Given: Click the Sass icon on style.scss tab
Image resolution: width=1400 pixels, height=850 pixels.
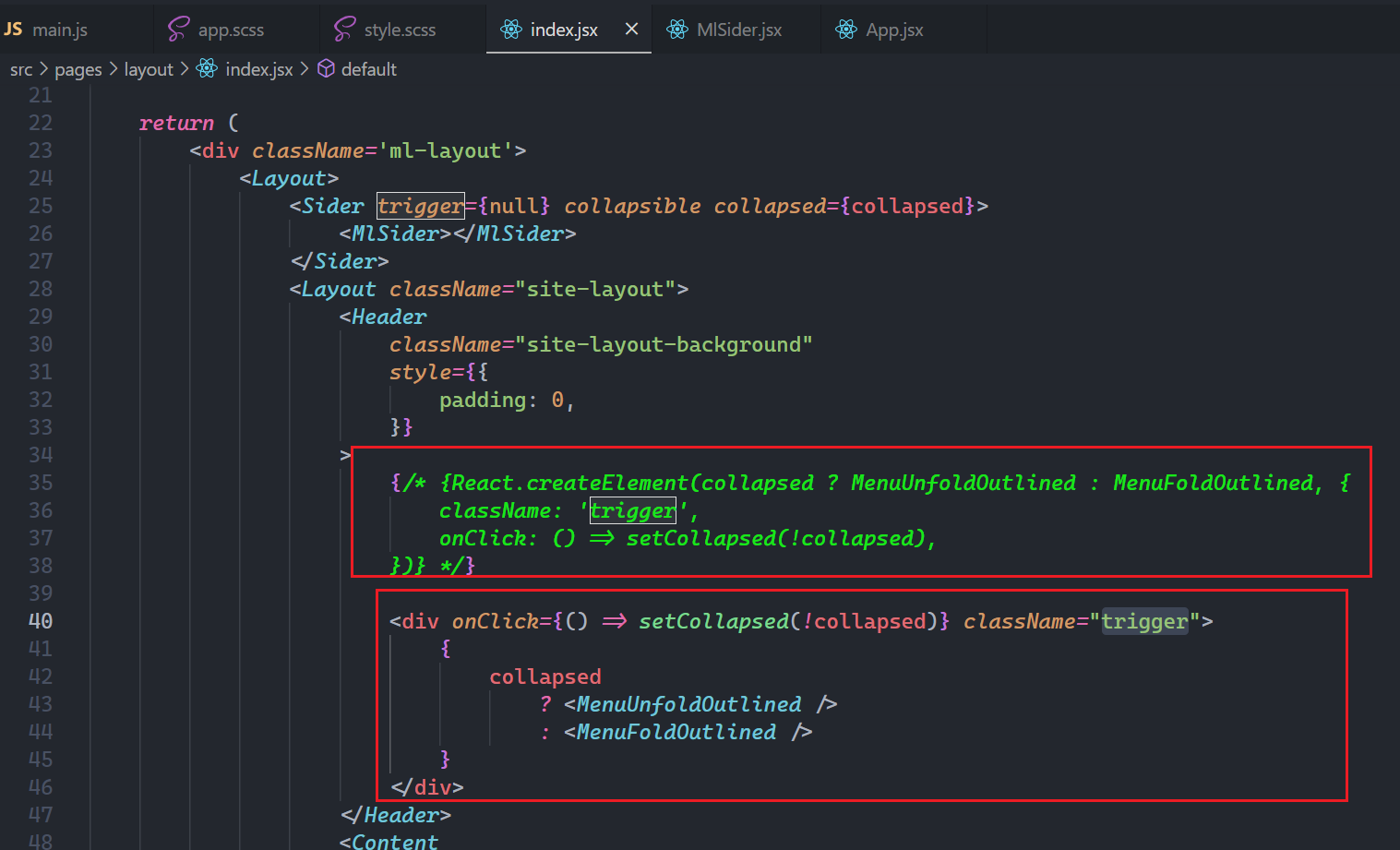Looking at the screenshot, I should [343, 30].
